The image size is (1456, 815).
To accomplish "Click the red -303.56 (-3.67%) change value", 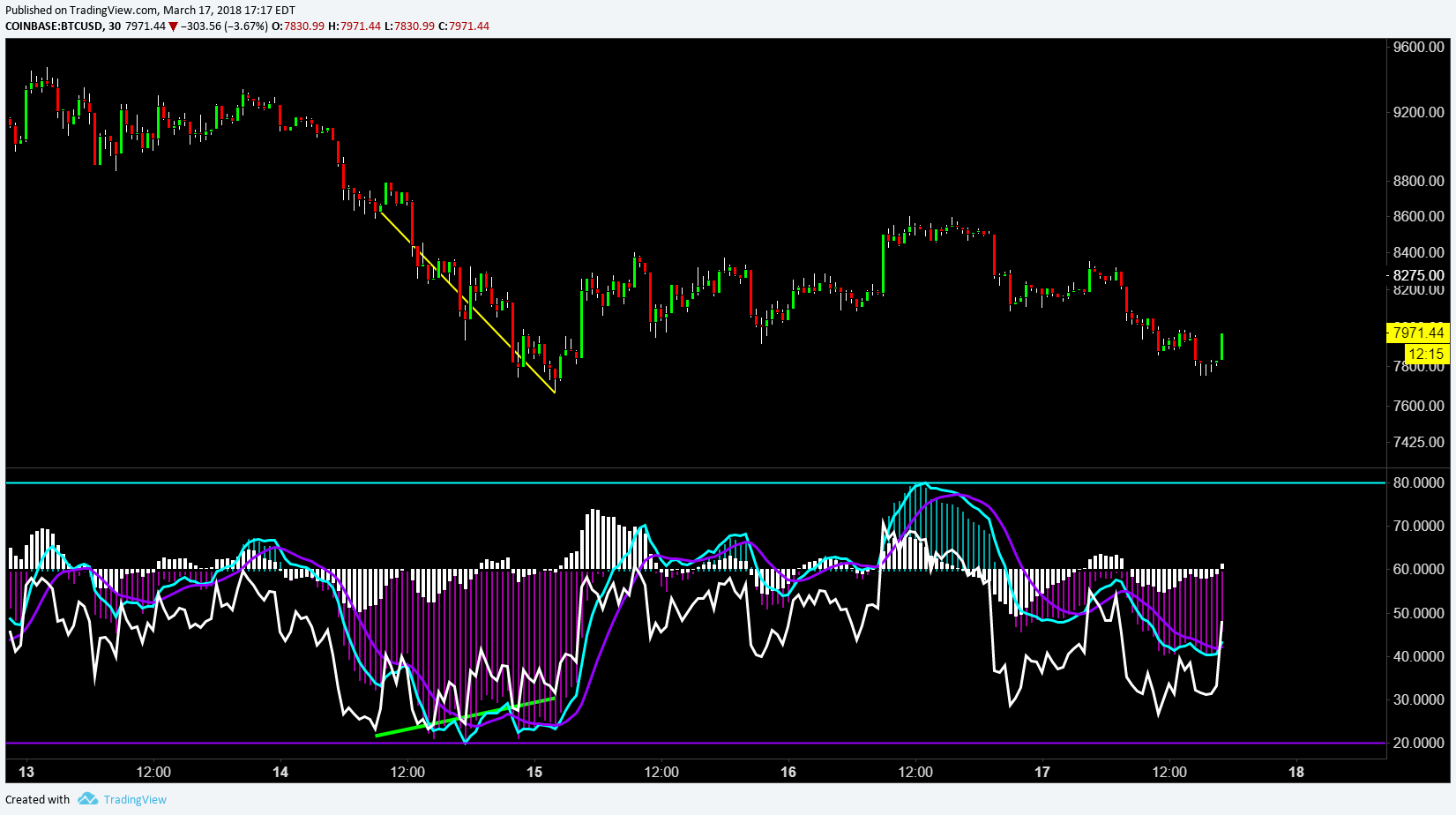I will pyautogui.click(x=224, y=26).
